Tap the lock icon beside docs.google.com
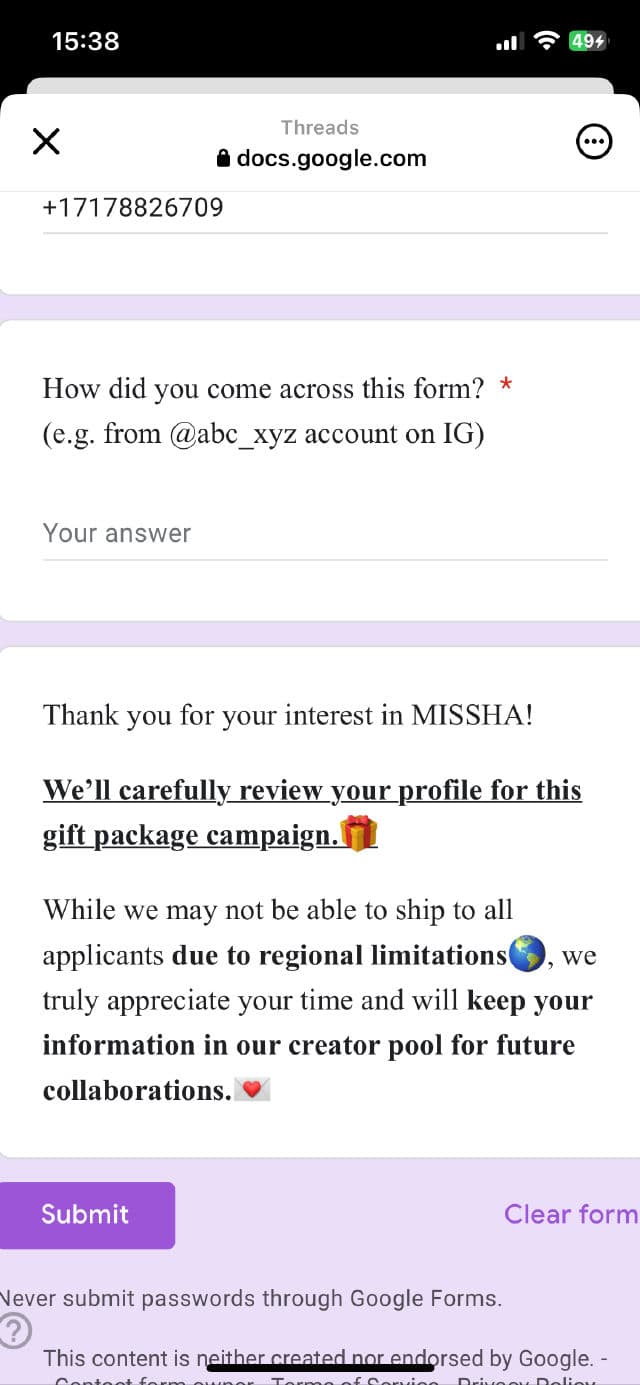Screen dimensions: 640x1385 click(223, 159)
